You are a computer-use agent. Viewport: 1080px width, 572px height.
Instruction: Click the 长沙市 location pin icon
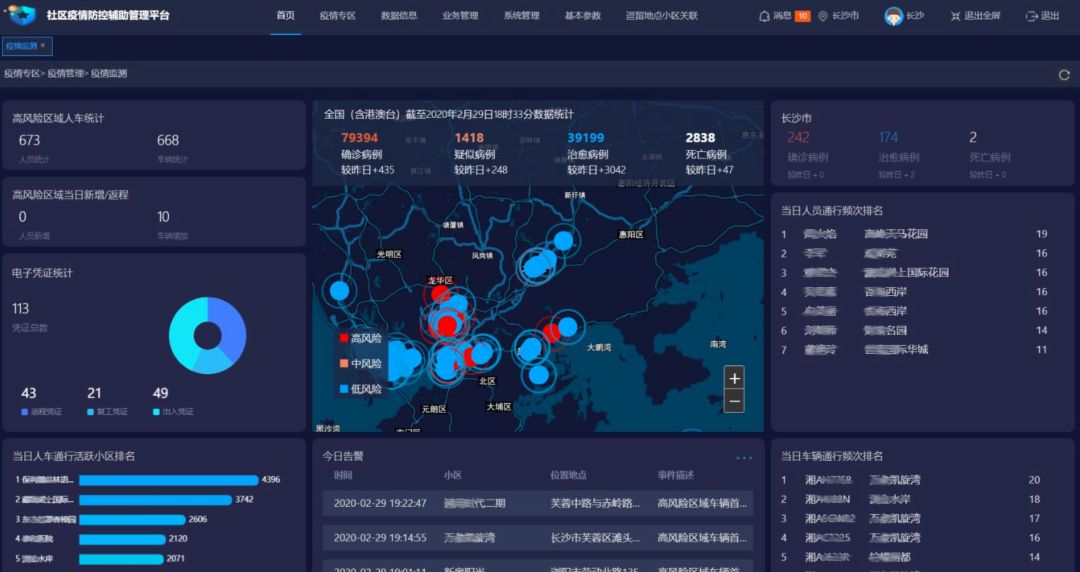(x=822, y=16)
